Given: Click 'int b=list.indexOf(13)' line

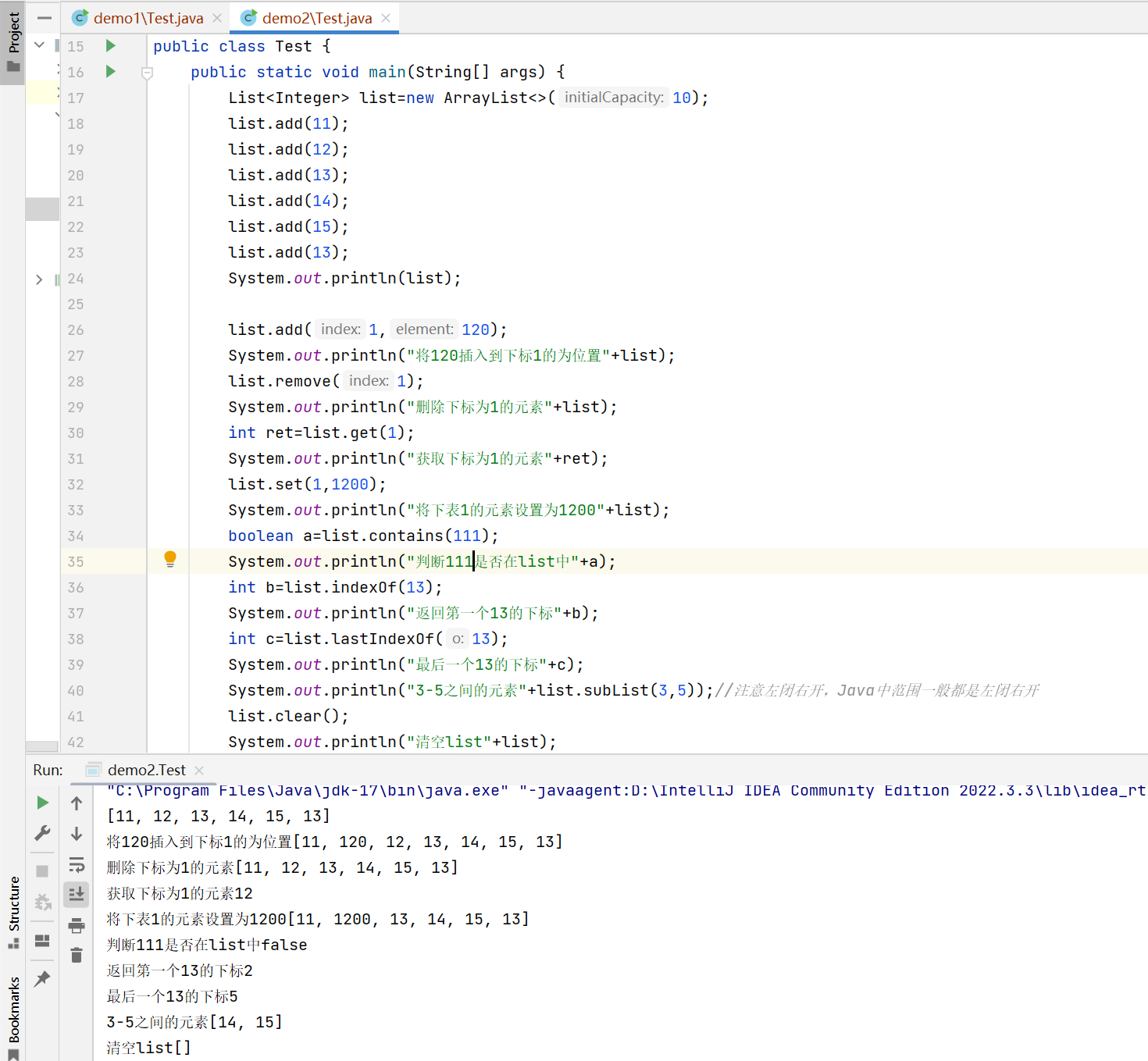Looking at the screenshot, I should pos(335,587).
